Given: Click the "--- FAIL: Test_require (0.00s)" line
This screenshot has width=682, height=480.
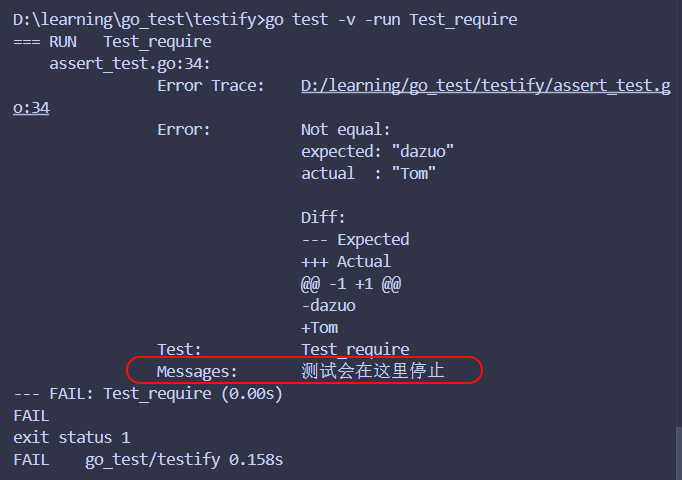Looking at the screenshot, I should pyautogui.click(x=148, y=394).
